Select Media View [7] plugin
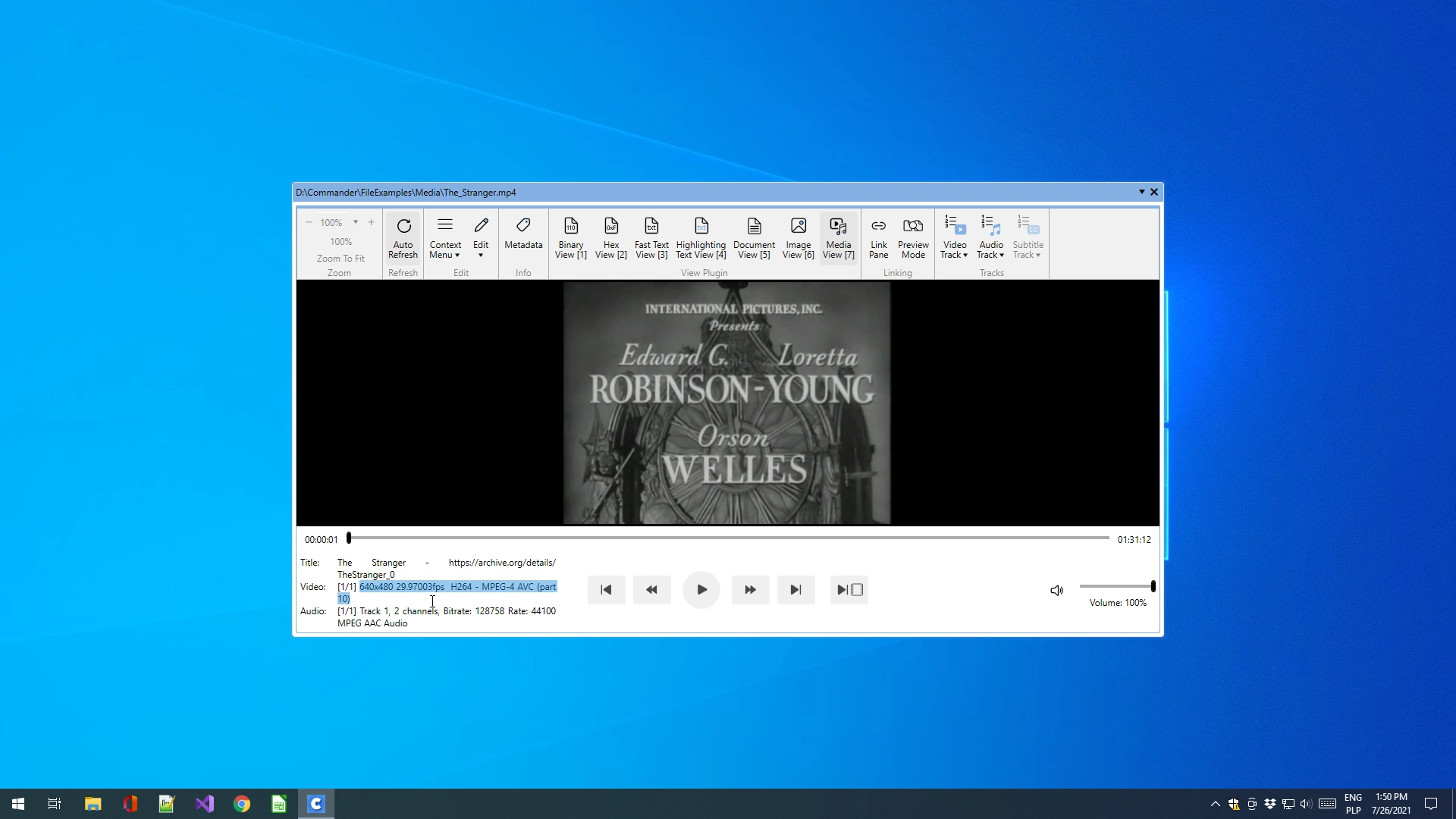 (838, 237)
